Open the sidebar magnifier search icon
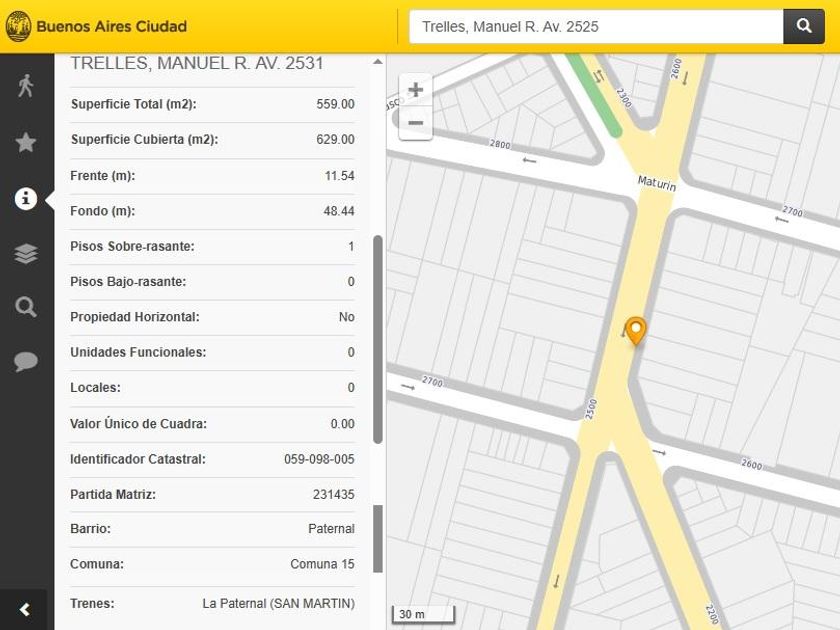 pyautogui.click(x=25, y=307)
